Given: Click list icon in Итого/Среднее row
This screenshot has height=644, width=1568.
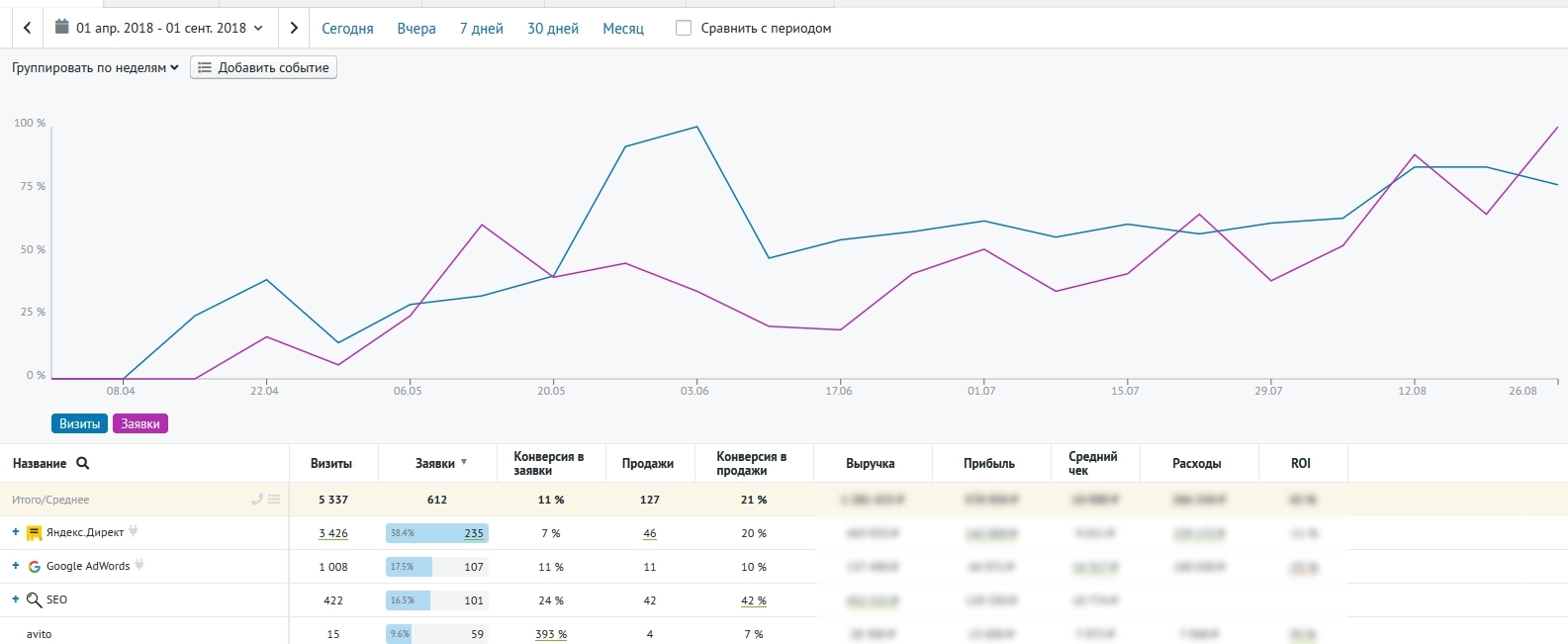Looking at the screenshot, I should pos(274,500).
